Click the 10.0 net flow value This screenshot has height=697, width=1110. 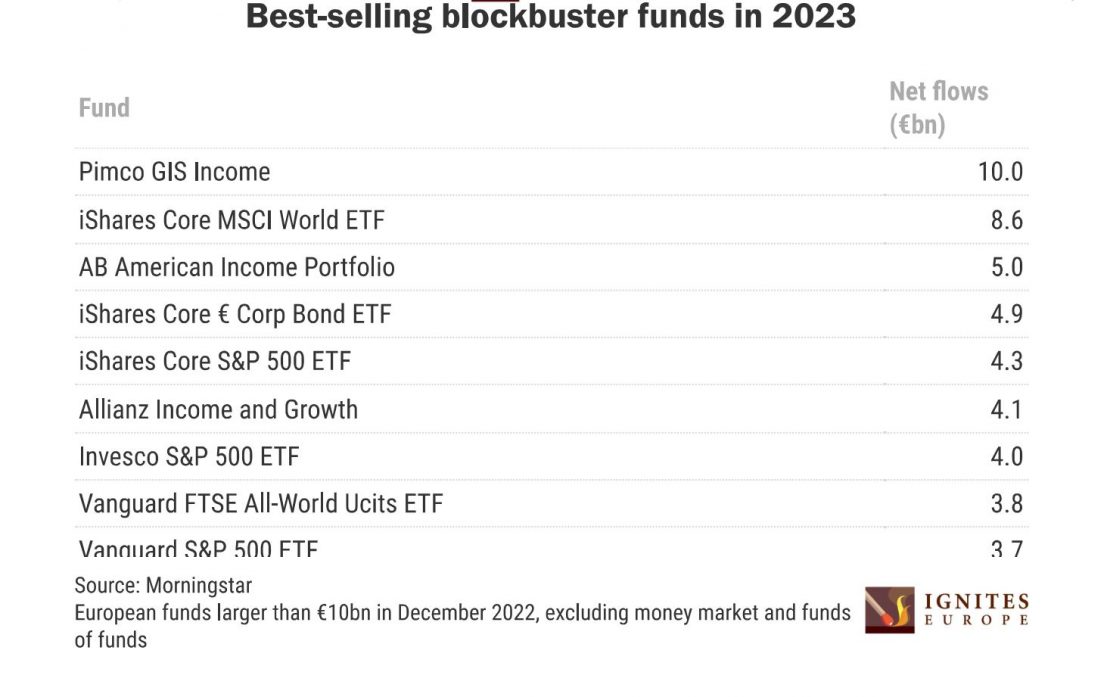coord(1000,172)
